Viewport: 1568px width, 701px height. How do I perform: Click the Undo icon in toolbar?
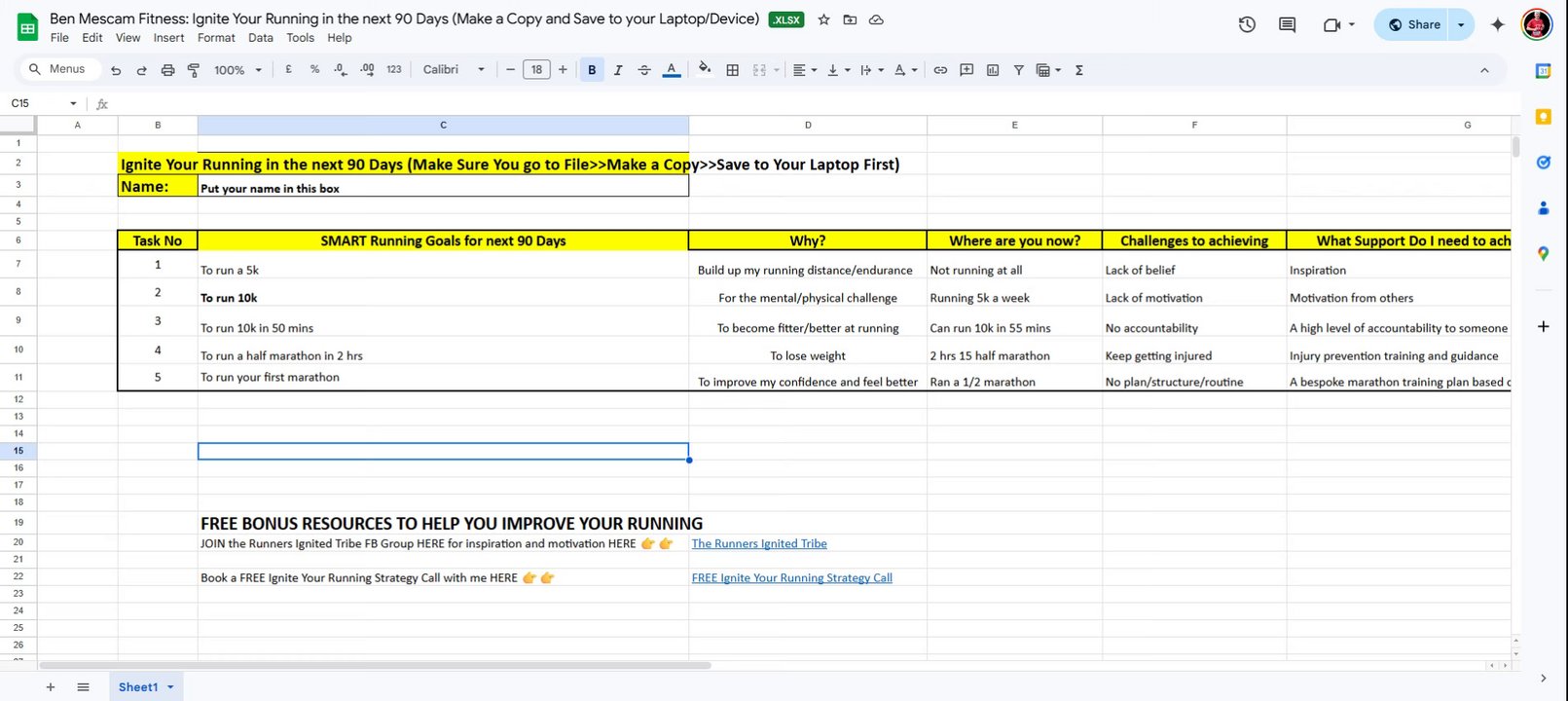tap(116, 70)
